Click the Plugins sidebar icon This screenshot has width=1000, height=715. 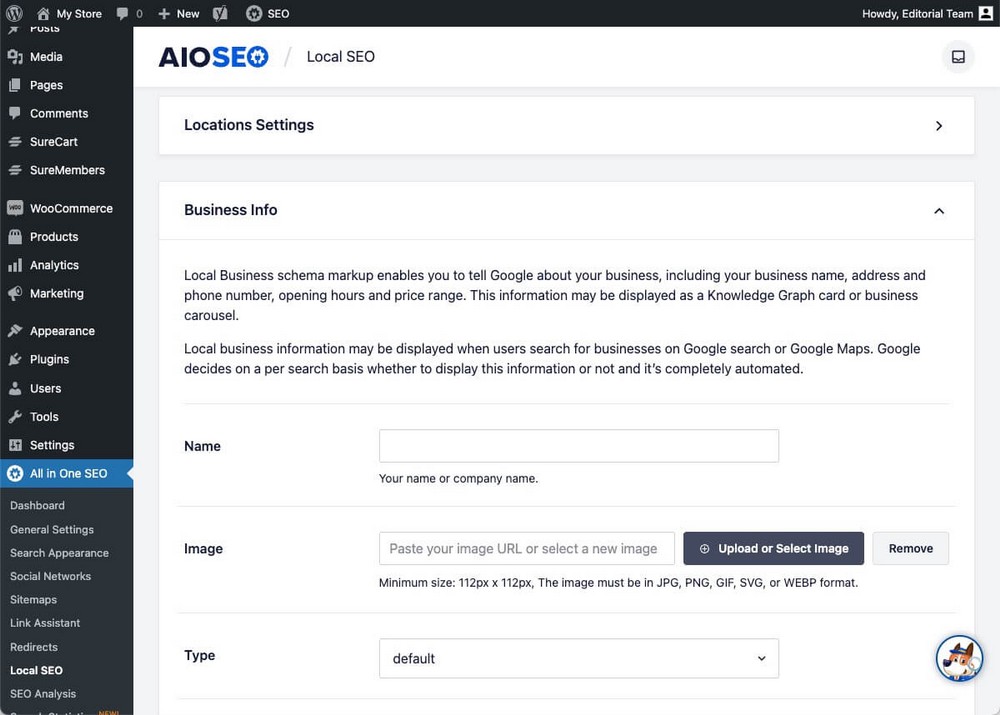(15, 359)
